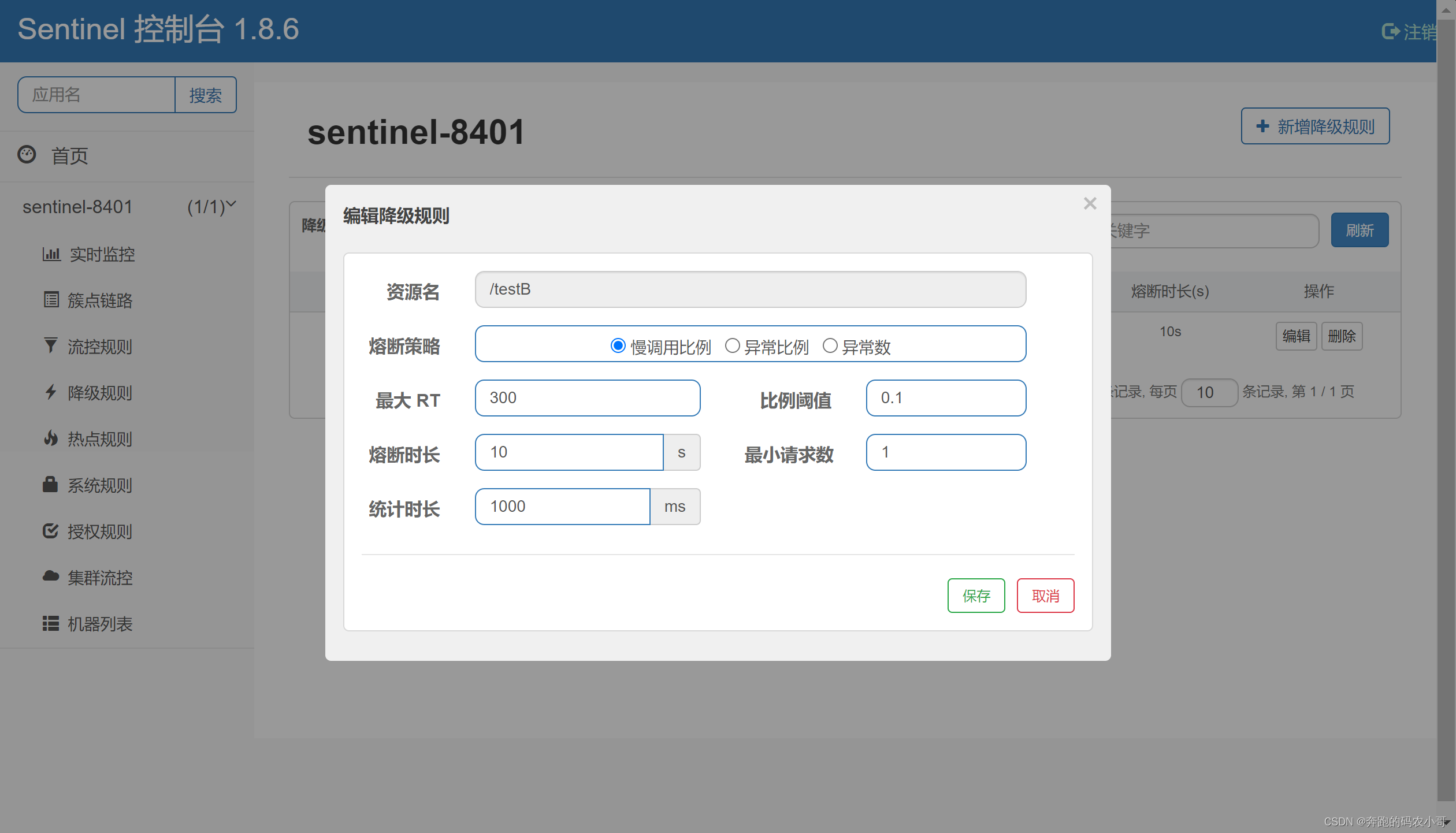
Task: Collapse the sentinel-8401 app chevron in sidebar
Action: (231, 204)
